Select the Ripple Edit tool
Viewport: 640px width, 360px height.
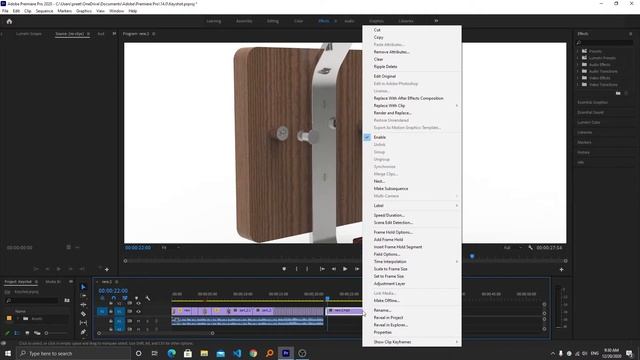click(x=83, y=304)
